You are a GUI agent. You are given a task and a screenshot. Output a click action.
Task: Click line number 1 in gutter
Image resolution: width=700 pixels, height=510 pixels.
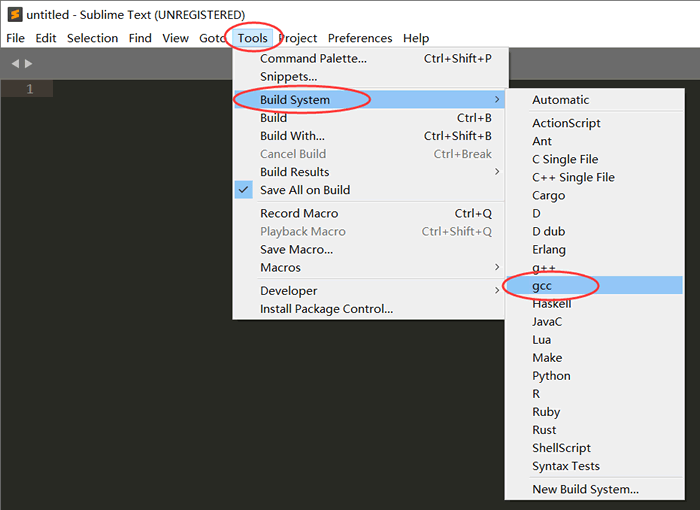30,89
